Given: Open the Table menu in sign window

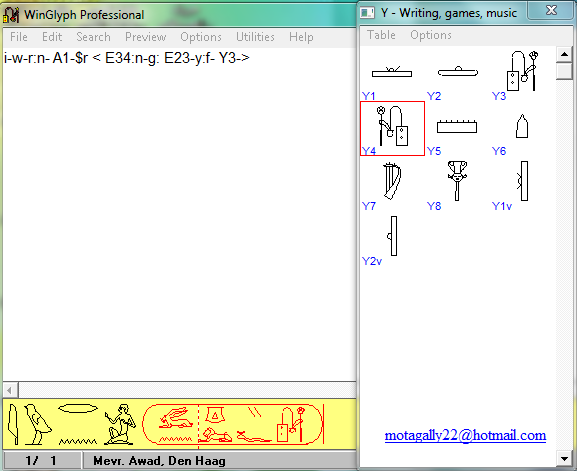Looking at the screenshot, I should click(x=381, y=35).
